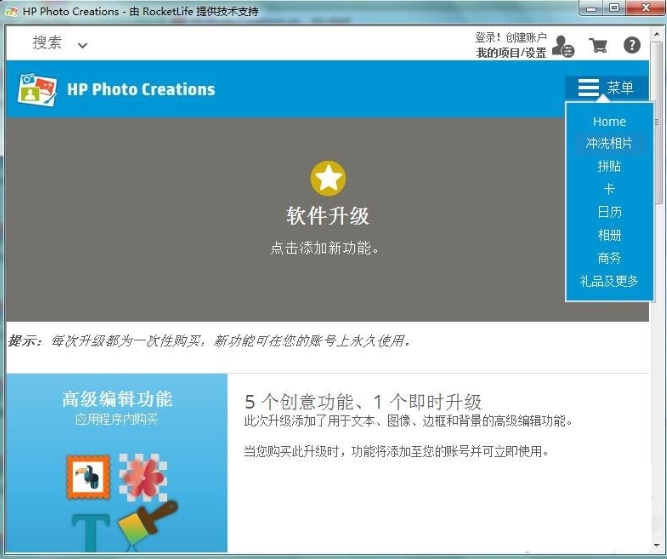The height and width of the screenshot is (559, 667).
Task: Click scrollbar up arrow
Action: point(657,33)
